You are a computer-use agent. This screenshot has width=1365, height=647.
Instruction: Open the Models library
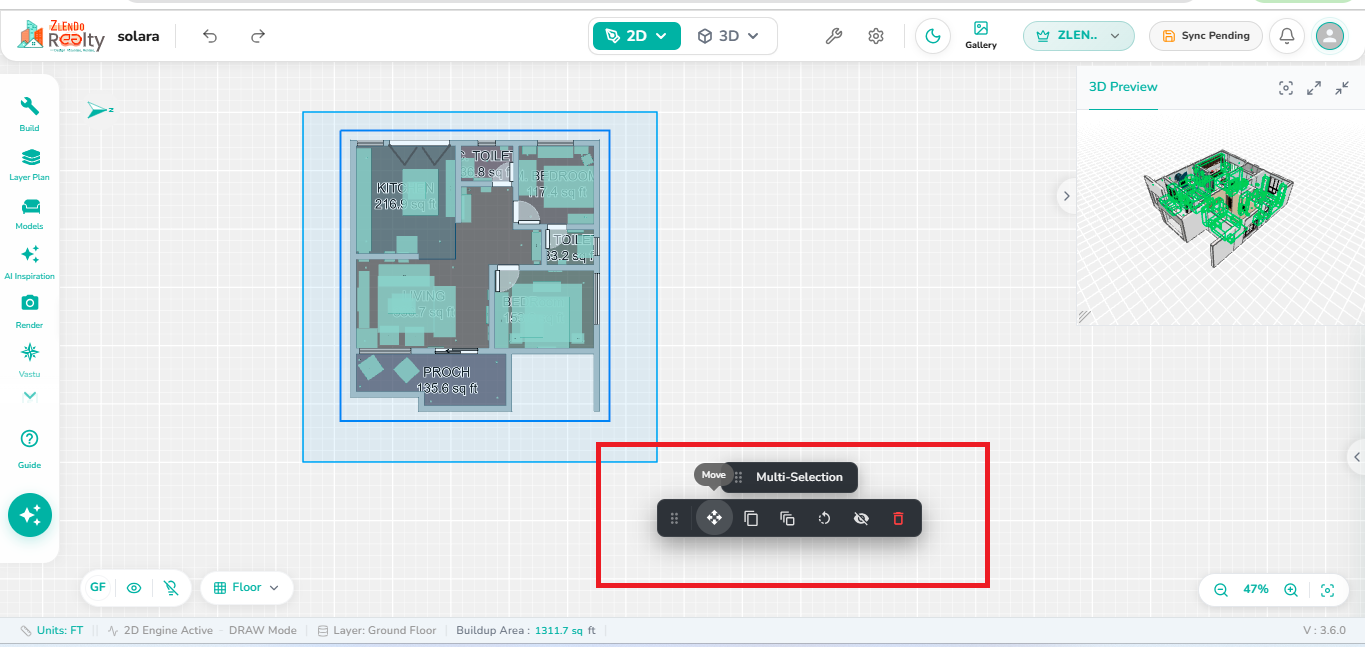click(30, 213)
